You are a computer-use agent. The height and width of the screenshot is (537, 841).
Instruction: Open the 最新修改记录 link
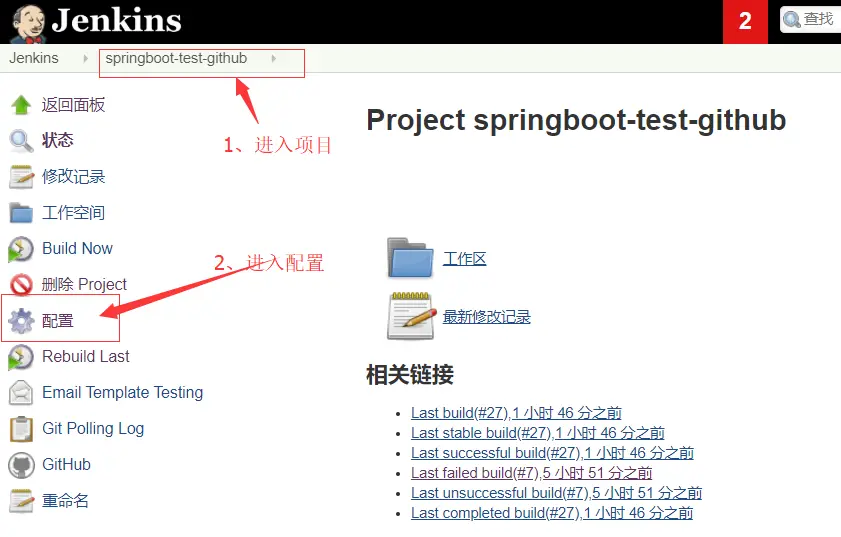[x=486, y=317]
